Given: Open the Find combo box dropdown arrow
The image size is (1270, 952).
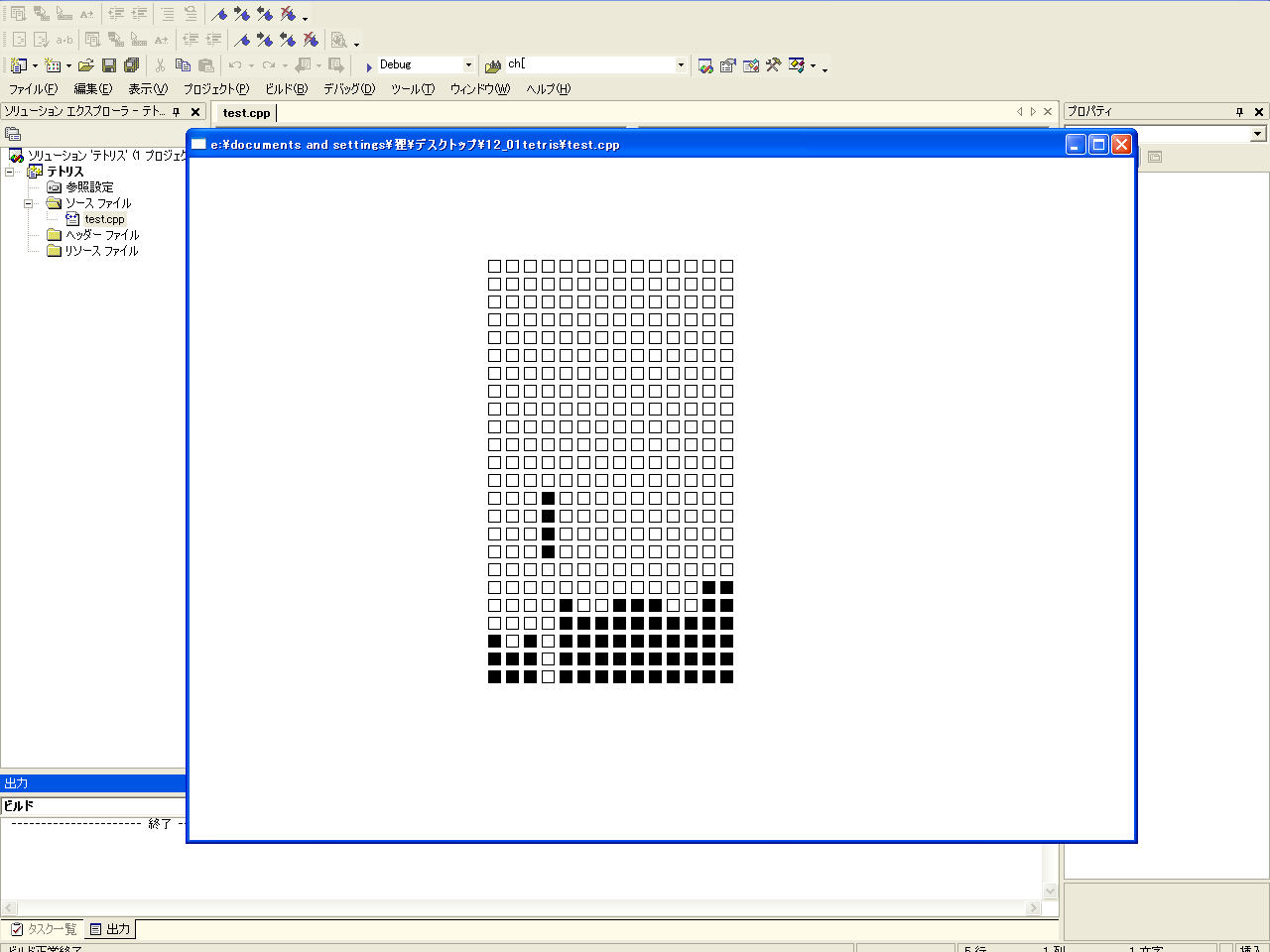Looking at the screenshot, I should click(x=681, y=64).
